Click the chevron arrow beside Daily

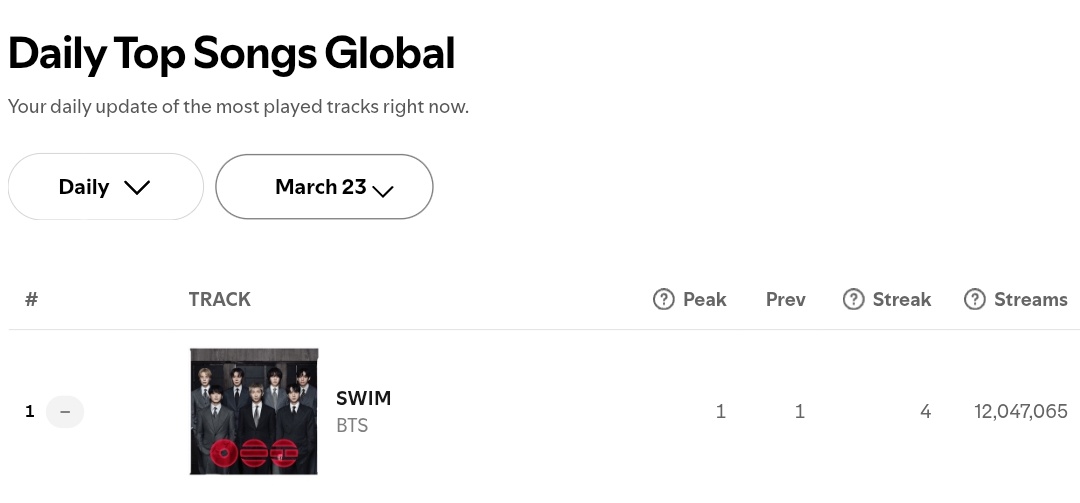(x=137, y=187)
